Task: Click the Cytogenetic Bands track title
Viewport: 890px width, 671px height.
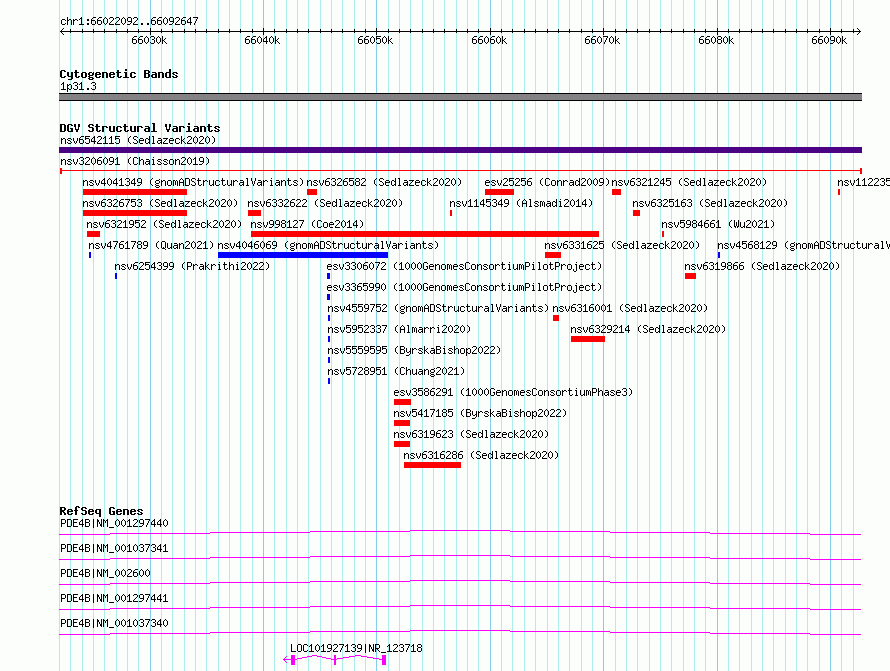Action: pyautogui.click(x=119, y=74)
